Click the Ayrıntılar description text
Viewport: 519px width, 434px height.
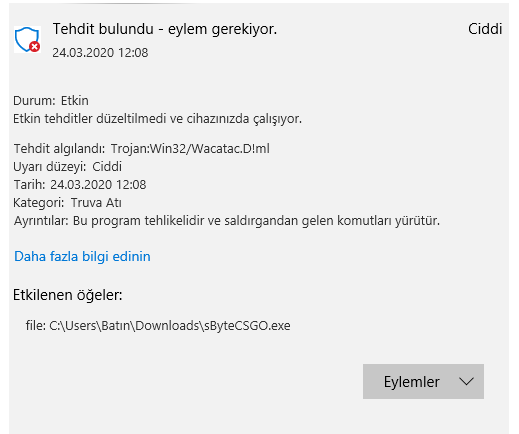click(x=227, y=221)
